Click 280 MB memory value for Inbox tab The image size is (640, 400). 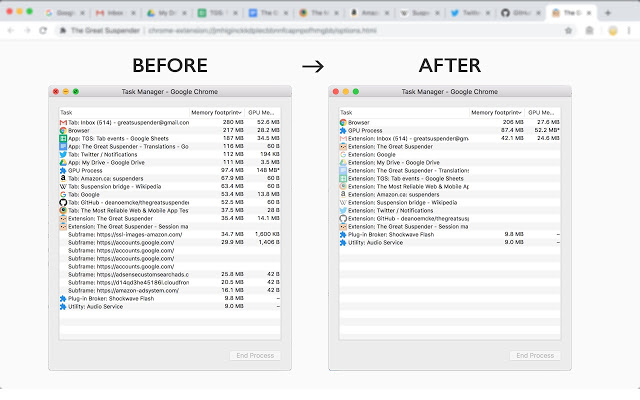pos(233,122)
